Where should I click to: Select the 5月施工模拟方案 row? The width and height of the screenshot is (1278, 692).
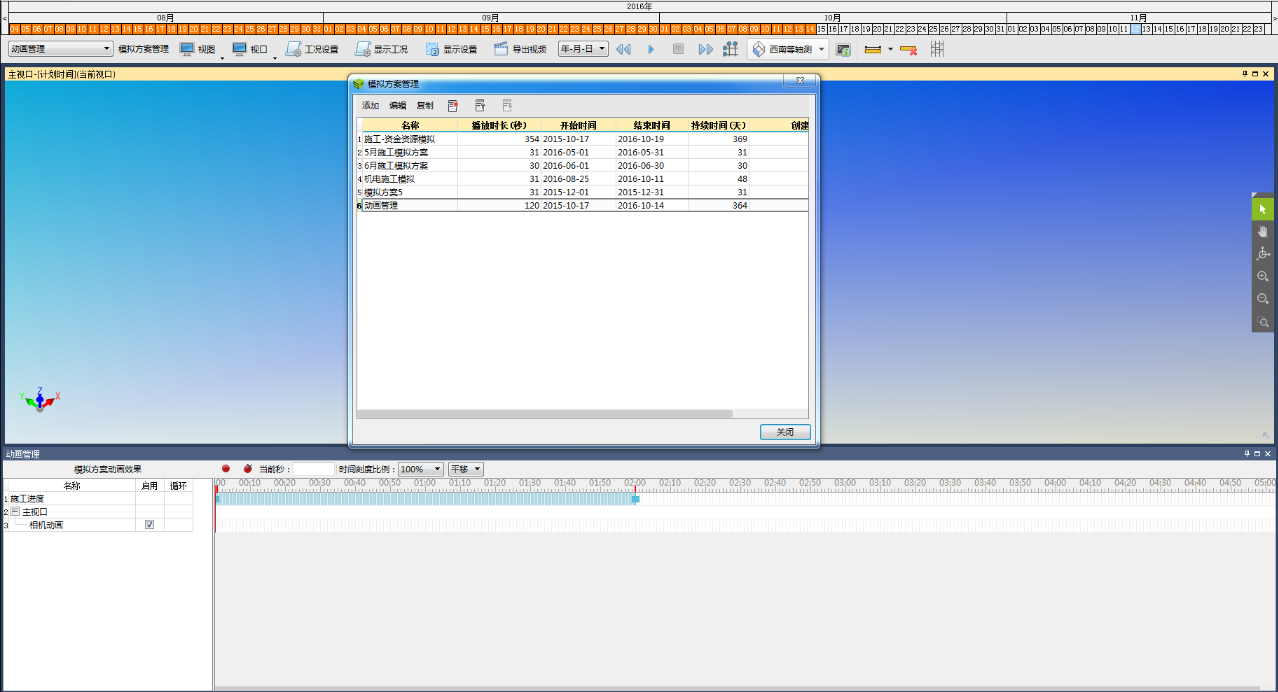tap(582, 152)
